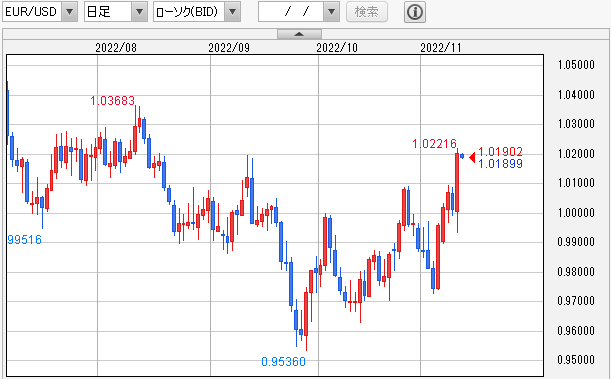The image size is (611, 379).
Task: Click the 0.97000 price axis label
Action: click(576, 301)
